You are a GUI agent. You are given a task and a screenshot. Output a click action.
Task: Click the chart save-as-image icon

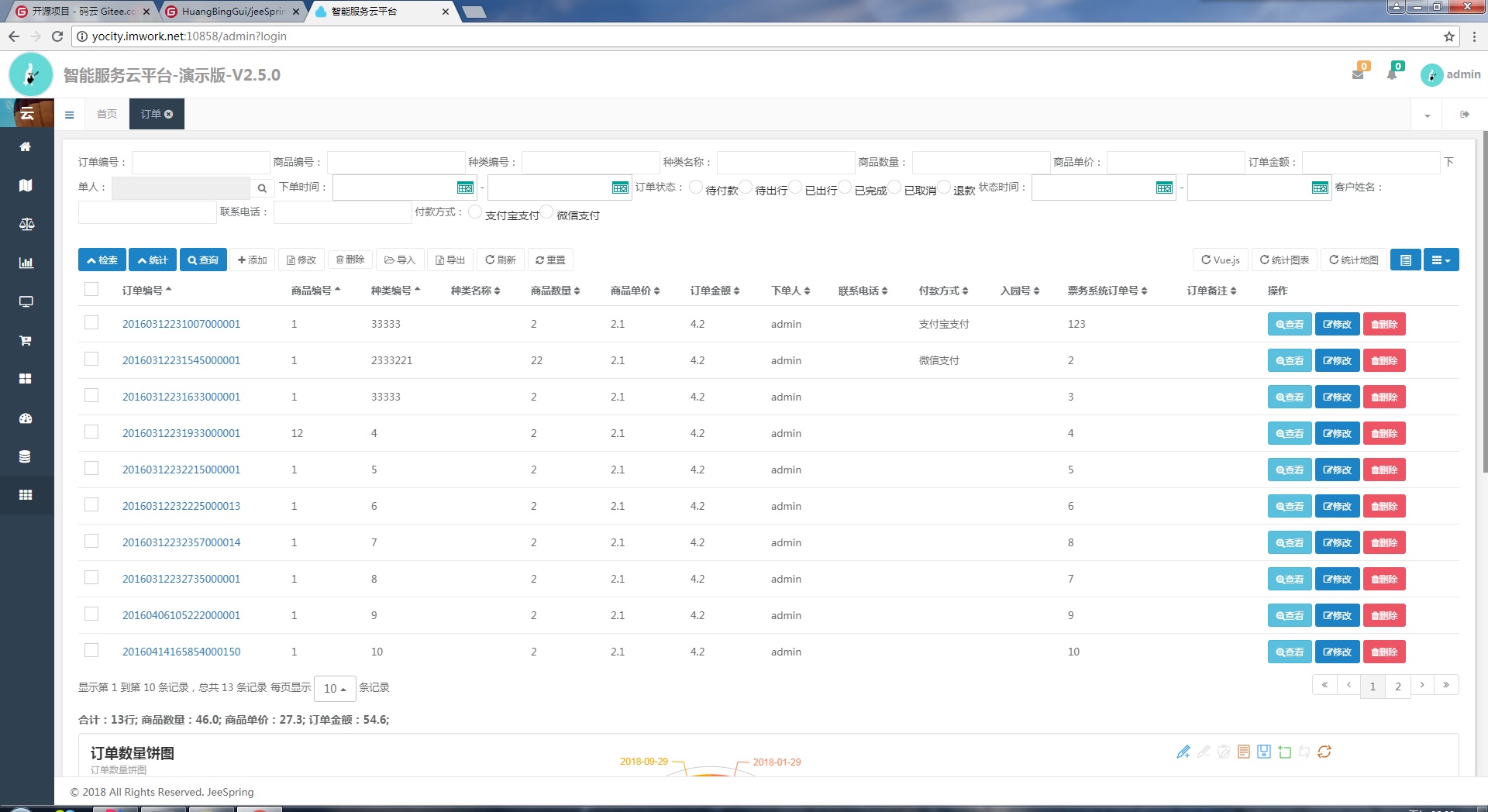(1264, 752)
